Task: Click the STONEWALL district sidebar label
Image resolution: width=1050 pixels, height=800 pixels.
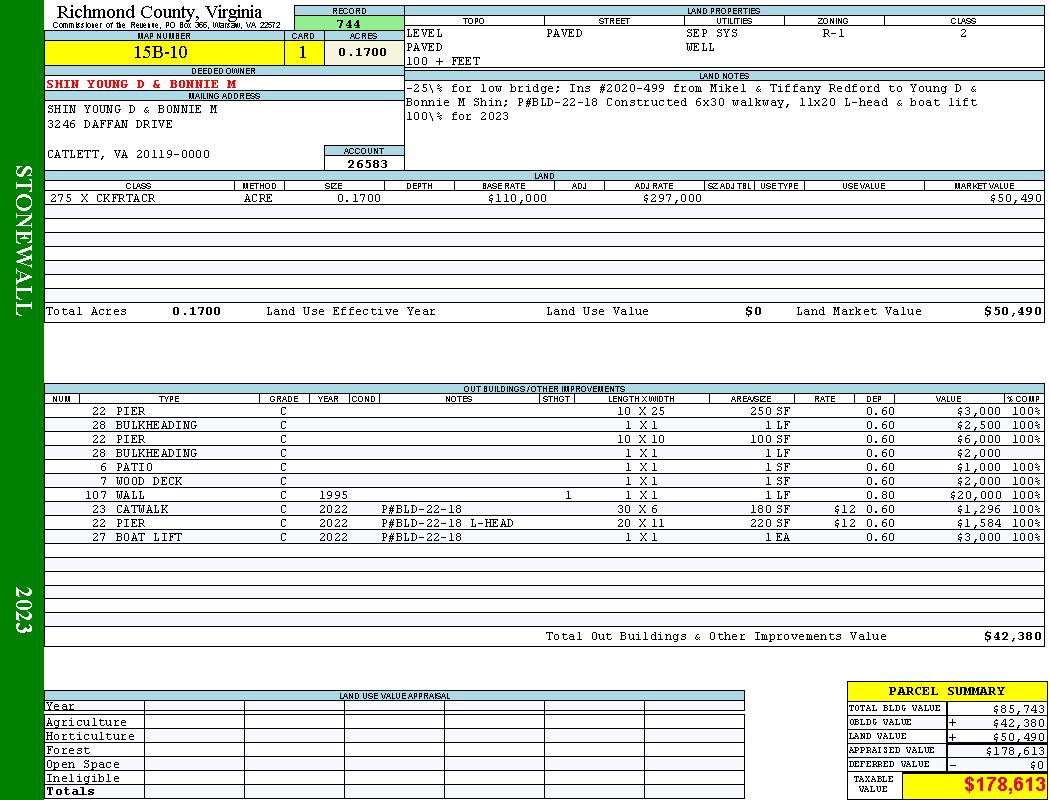Action: (23, 240)
